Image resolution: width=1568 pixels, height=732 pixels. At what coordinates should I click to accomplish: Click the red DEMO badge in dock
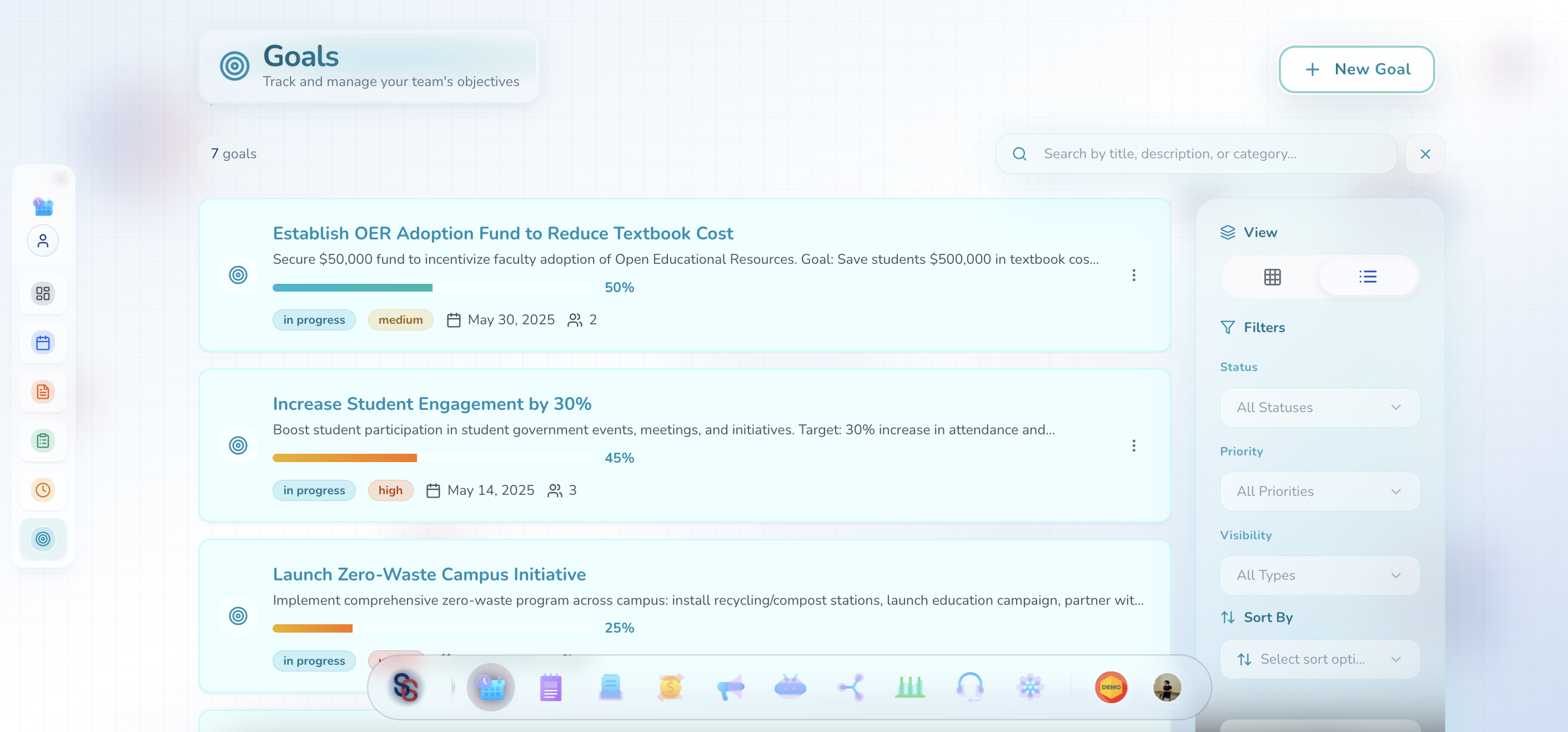pyautogui.click(x=1110, y=688)
